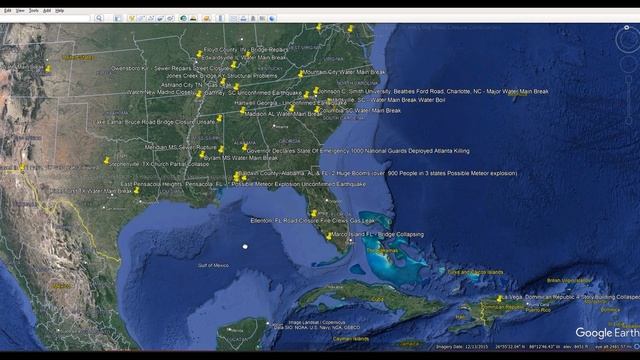The height and width of the screenshot is (360, 640).
Task: Click the Ellenton FL Road Closure pin
Action: coord(313,213)
